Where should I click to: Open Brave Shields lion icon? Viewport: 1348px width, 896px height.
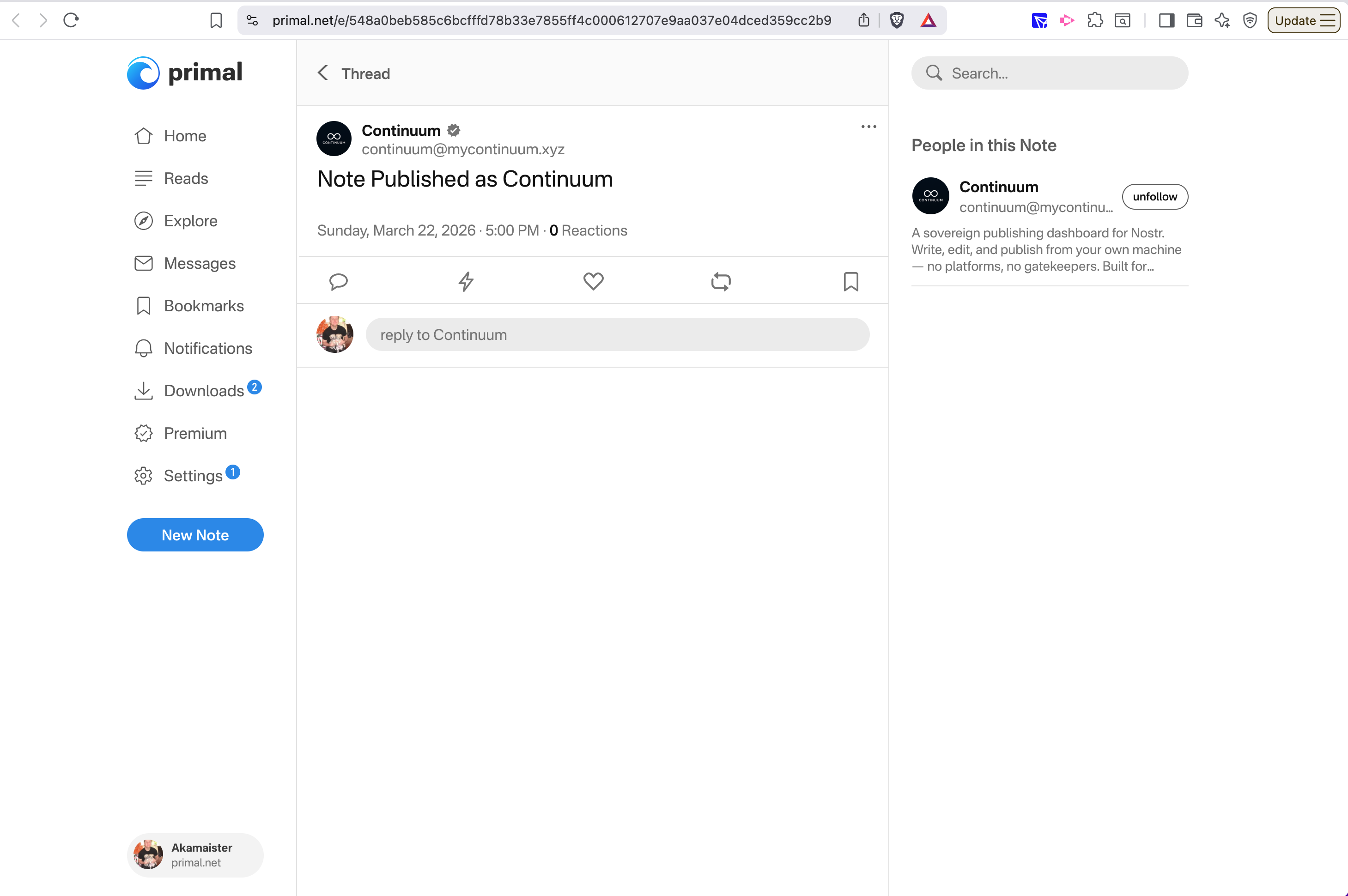[897, 21]
